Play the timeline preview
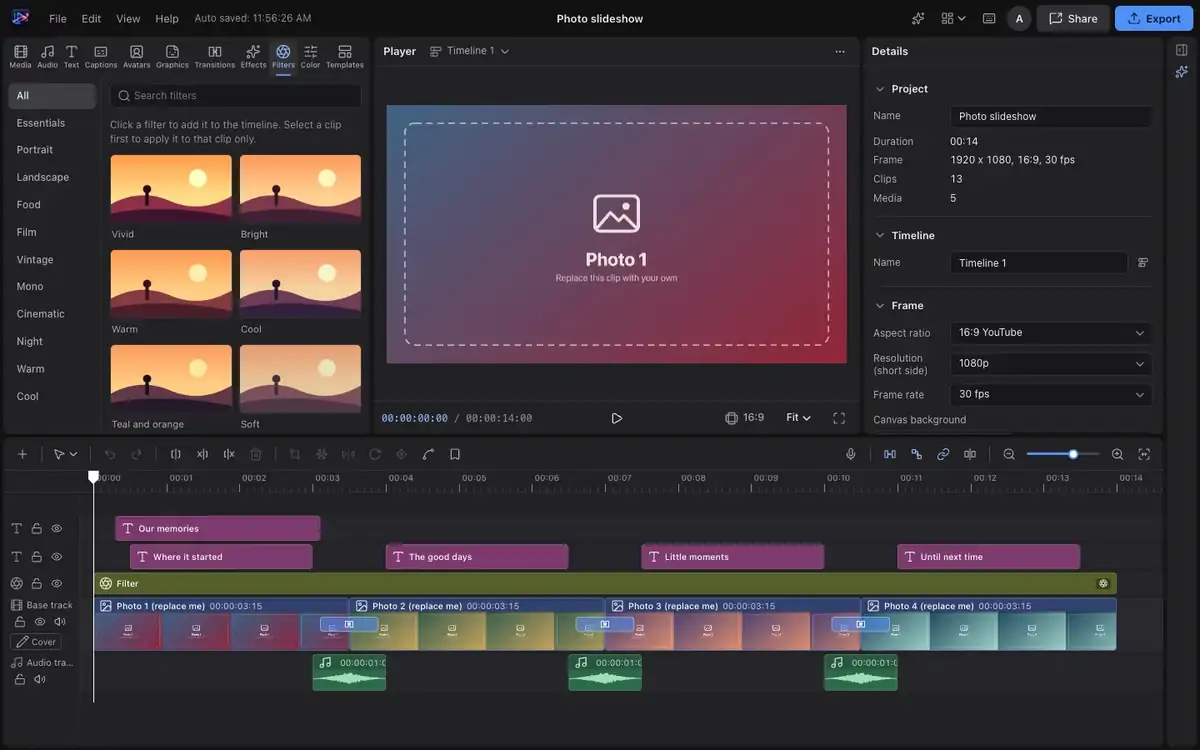The image size is (1200, 750). pyautogui.click(x=617, y=418)
